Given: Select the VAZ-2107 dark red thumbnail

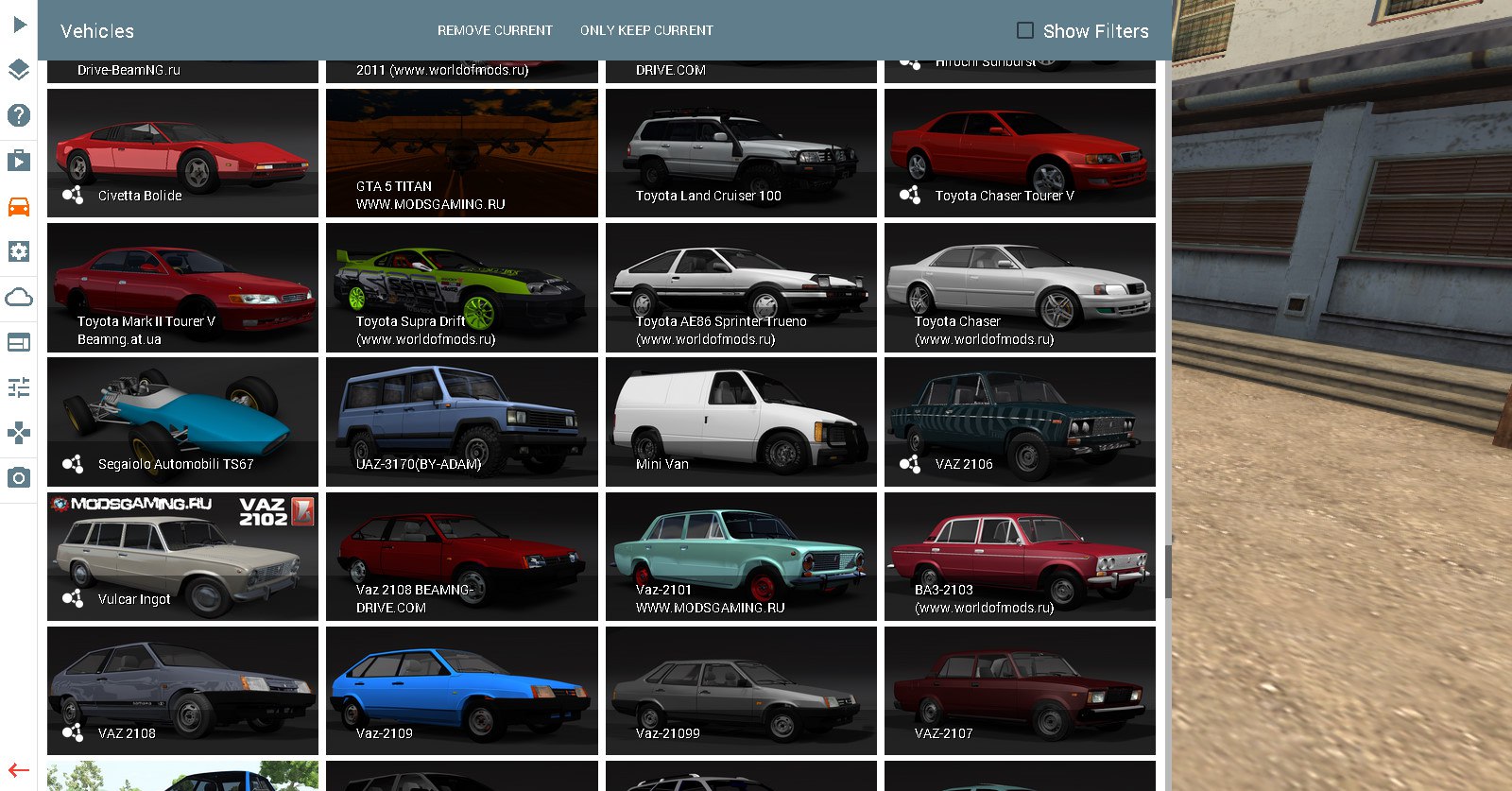Looking at the screenshot, I should [x=1020, y=691].
